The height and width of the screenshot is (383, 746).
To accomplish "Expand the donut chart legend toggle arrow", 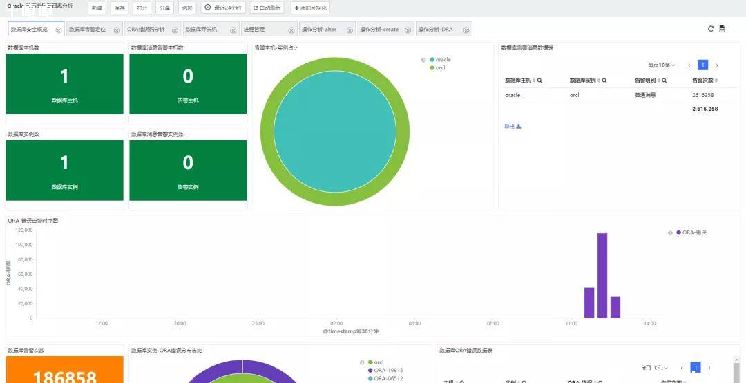I will coord(423,59).
